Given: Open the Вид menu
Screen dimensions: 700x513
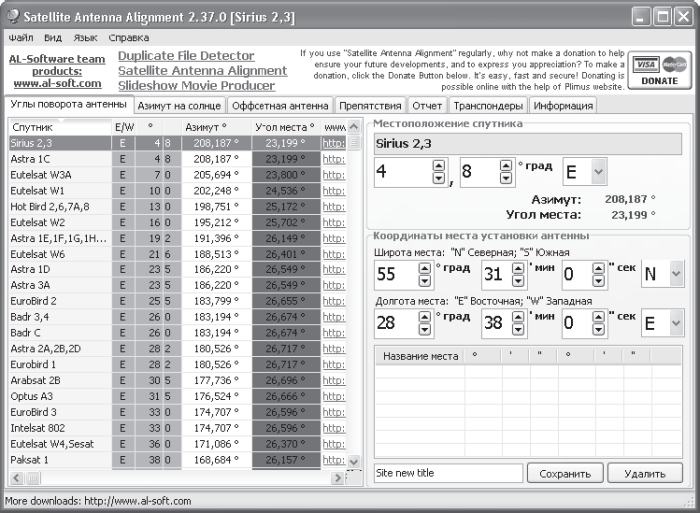Looking at the screenshot, I should click(x=53, y=38).
